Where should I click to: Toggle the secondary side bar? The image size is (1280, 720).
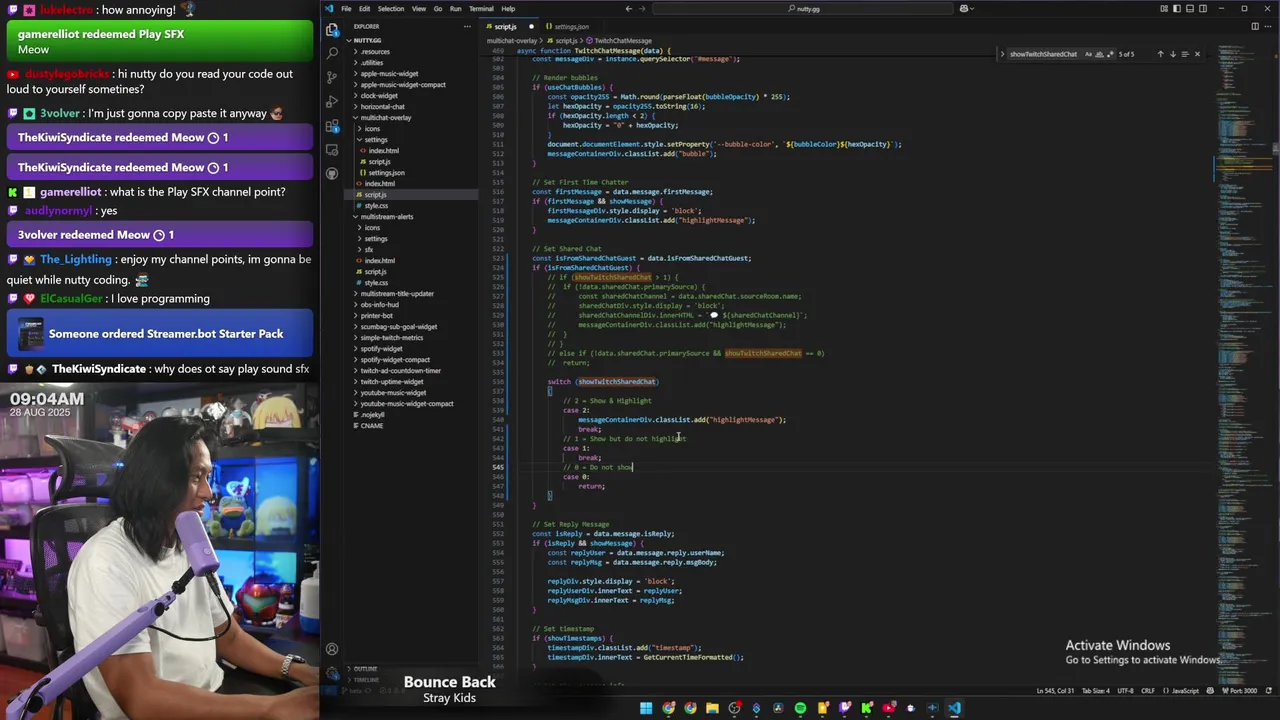click(1203, 8)
